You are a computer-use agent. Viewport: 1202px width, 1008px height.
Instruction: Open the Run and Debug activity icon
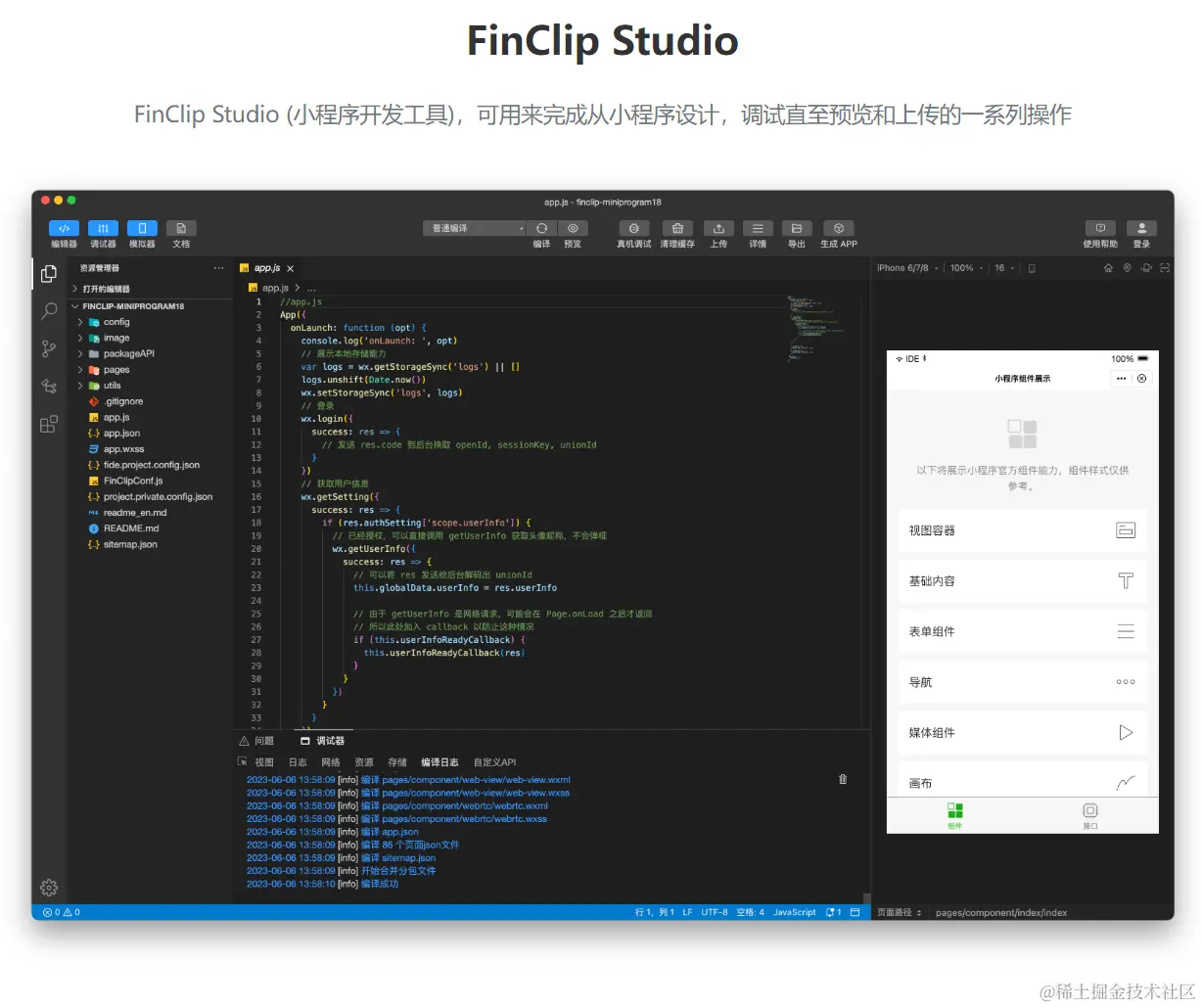(x=49, y=387)
